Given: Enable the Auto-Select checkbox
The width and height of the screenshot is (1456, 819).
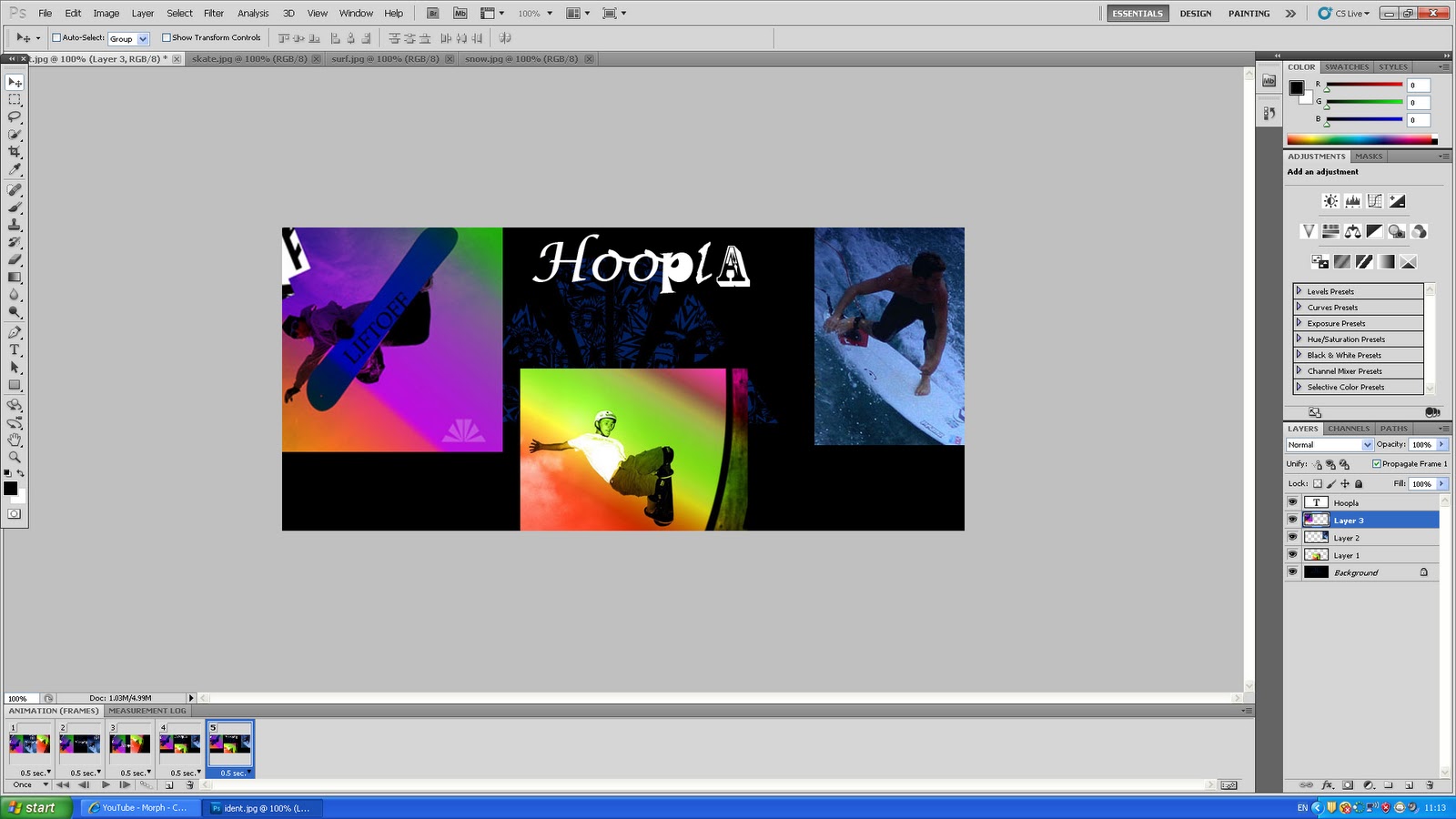Looking at the screenshot, I should (x=56, y=37).
